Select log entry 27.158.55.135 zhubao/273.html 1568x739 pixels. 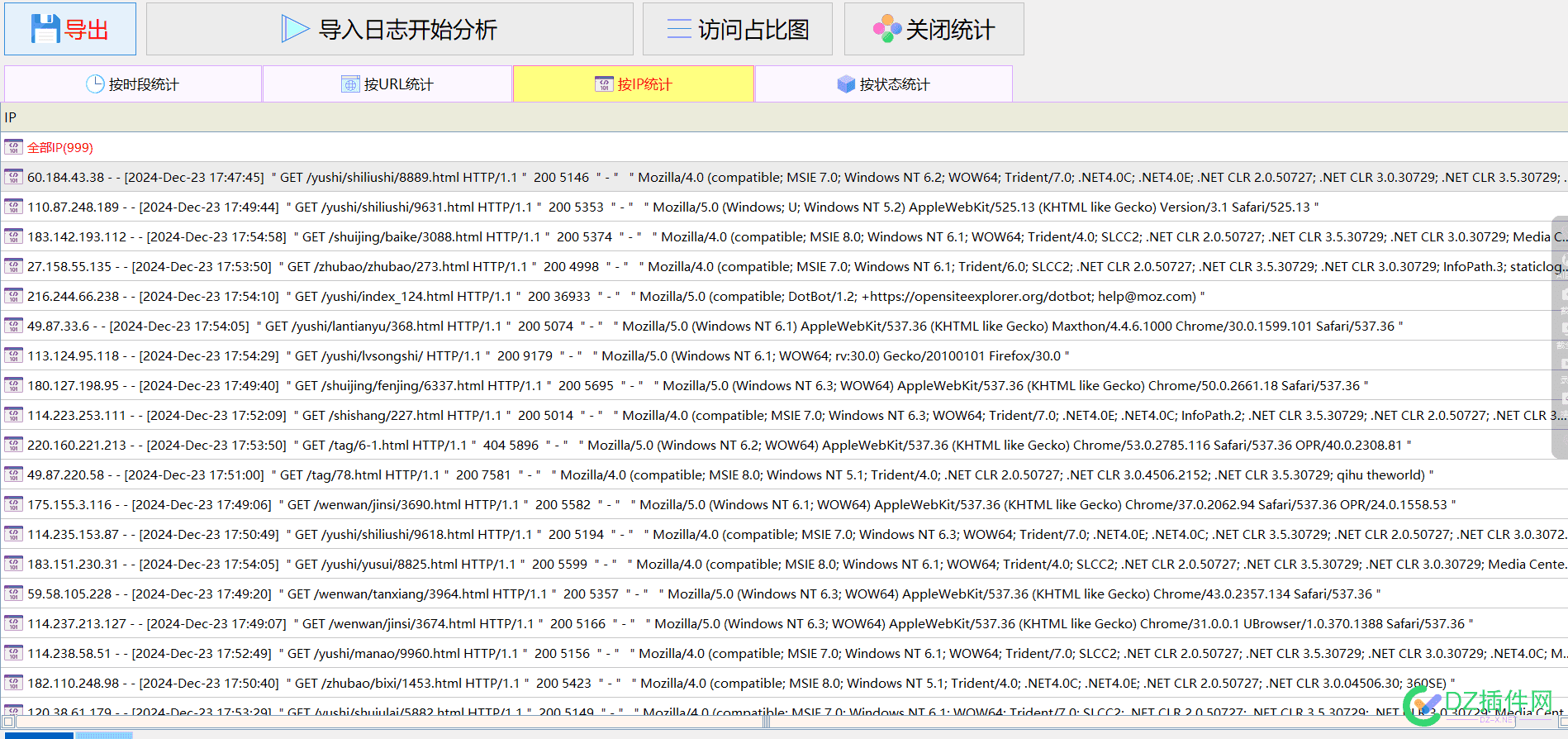784,266
